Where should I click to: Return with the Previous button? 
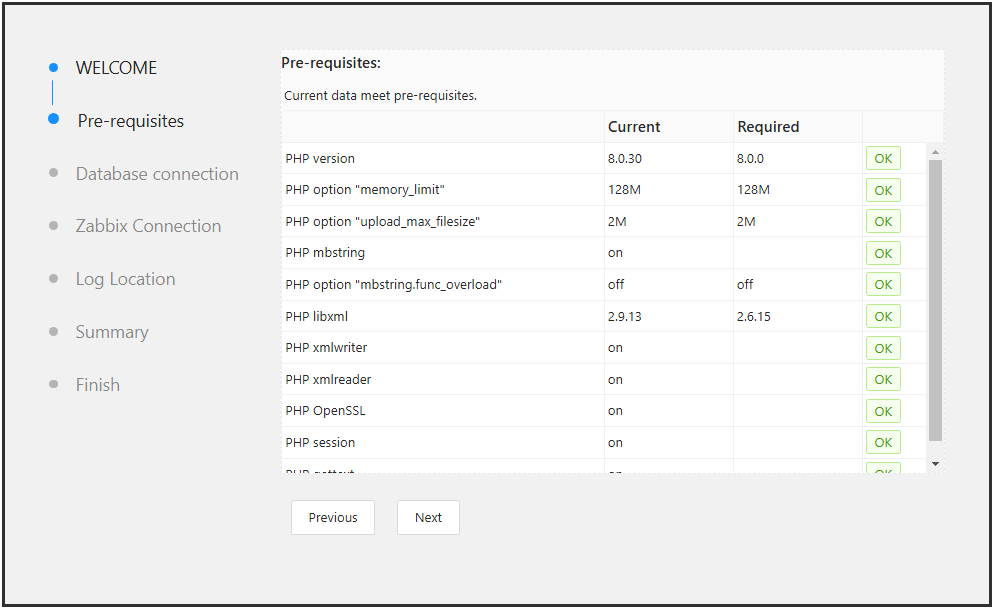click(x=333, y=517)
